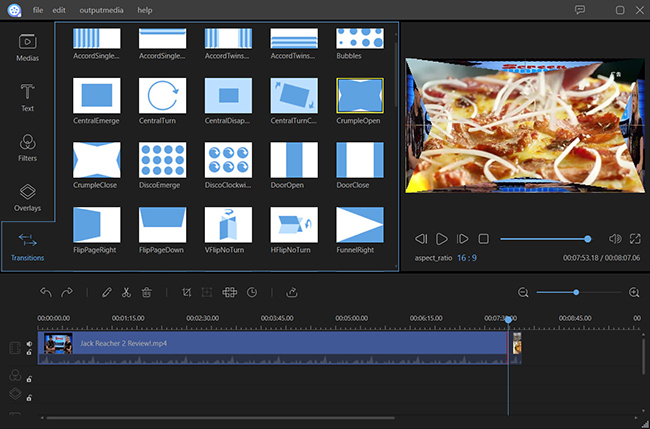Open the clock duration tool
Image resolution: width=650 pixels, height=429 pixels.
pyautogui.click(x=252, y=292)
